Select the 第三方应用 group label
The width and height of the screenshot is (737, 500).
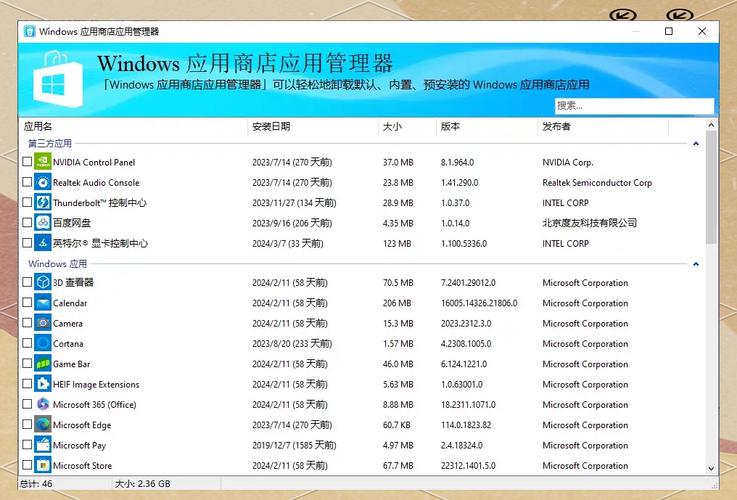click(x=50, y=143)
